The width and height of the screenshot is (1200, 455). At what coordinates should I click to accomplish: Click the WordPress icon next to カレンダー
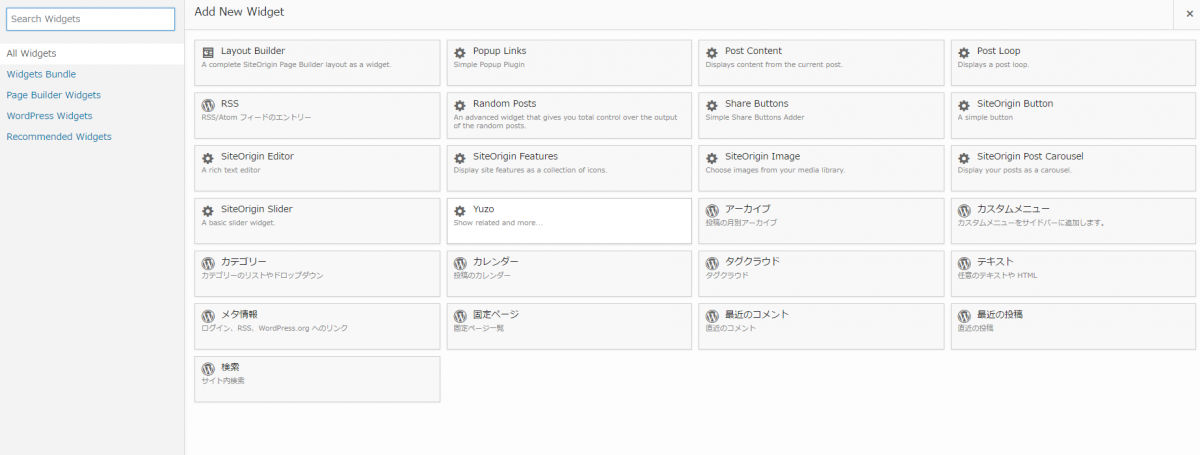tap(460, 264)
